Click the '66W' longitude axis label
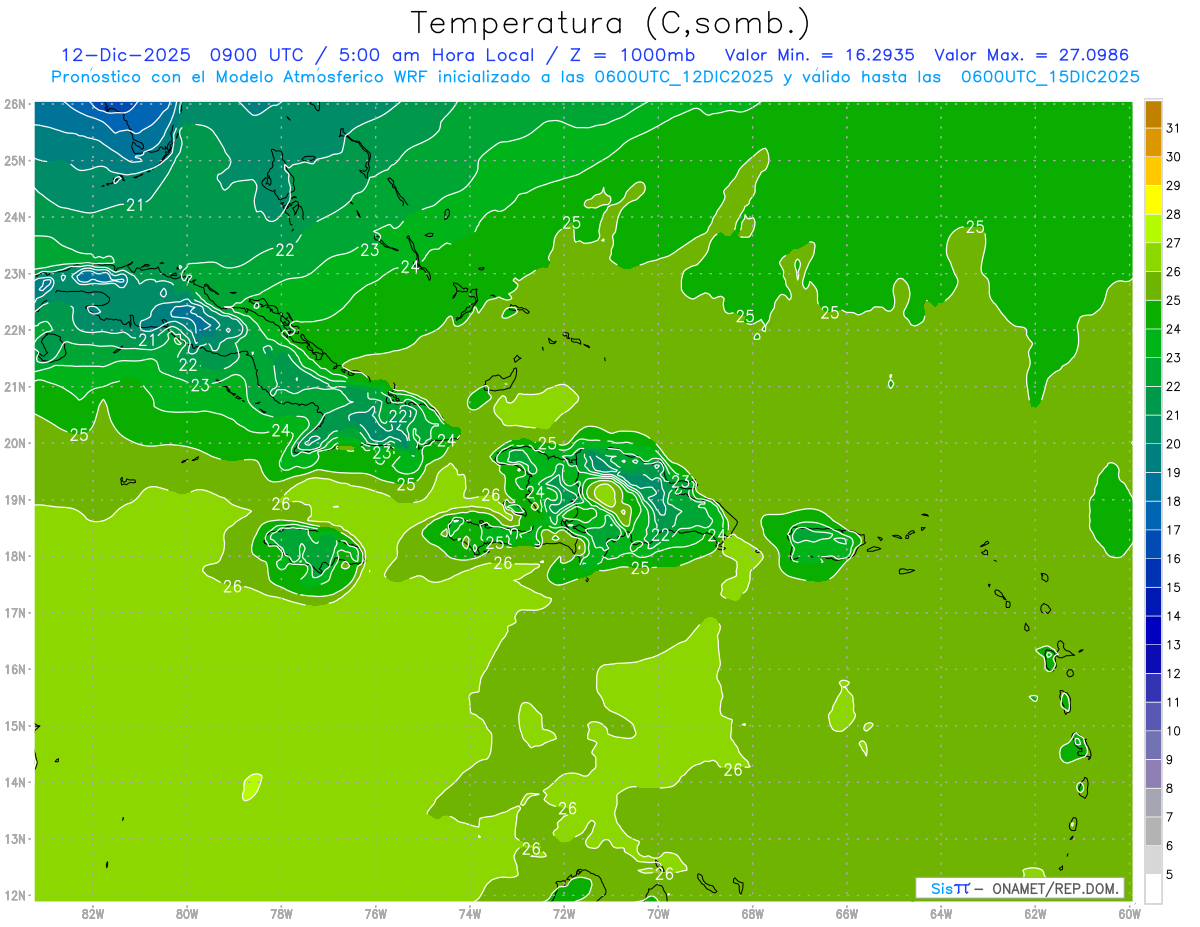The height and width of the screenshot is (927, 1200). 847,913
